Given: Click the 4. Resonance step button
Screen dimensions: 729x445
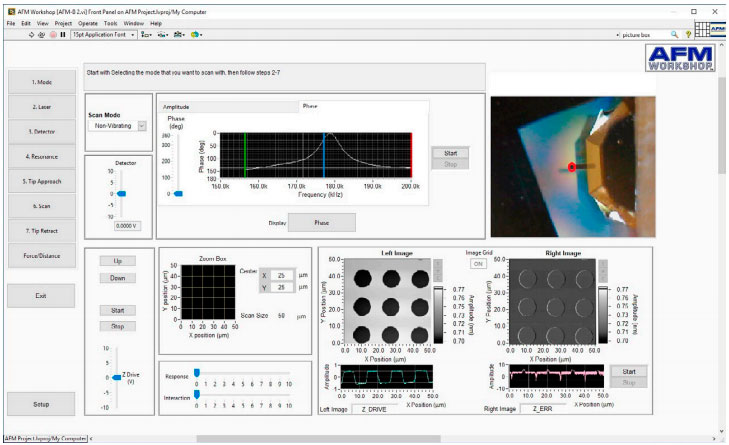Looking at the screenshot, I should [43, 157].
